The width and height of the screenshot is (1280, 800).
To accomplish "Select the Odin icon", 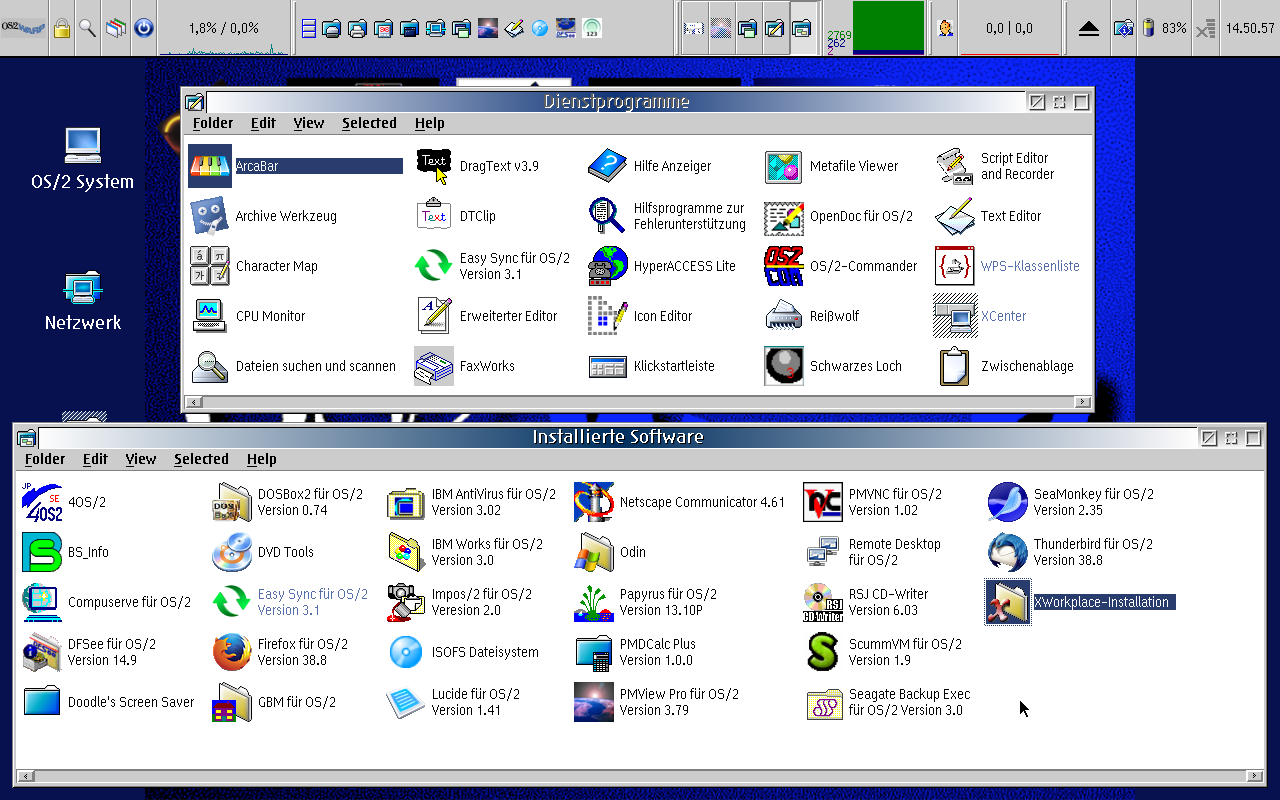I will tap(594, 552).
